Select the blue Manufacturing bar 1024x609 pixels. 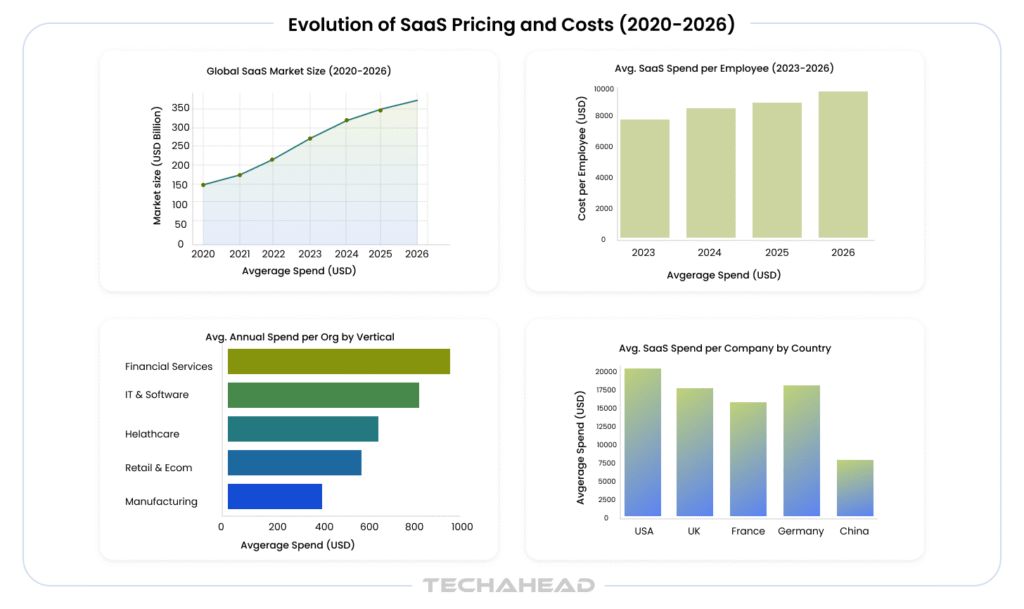click(x=275, y=496)
